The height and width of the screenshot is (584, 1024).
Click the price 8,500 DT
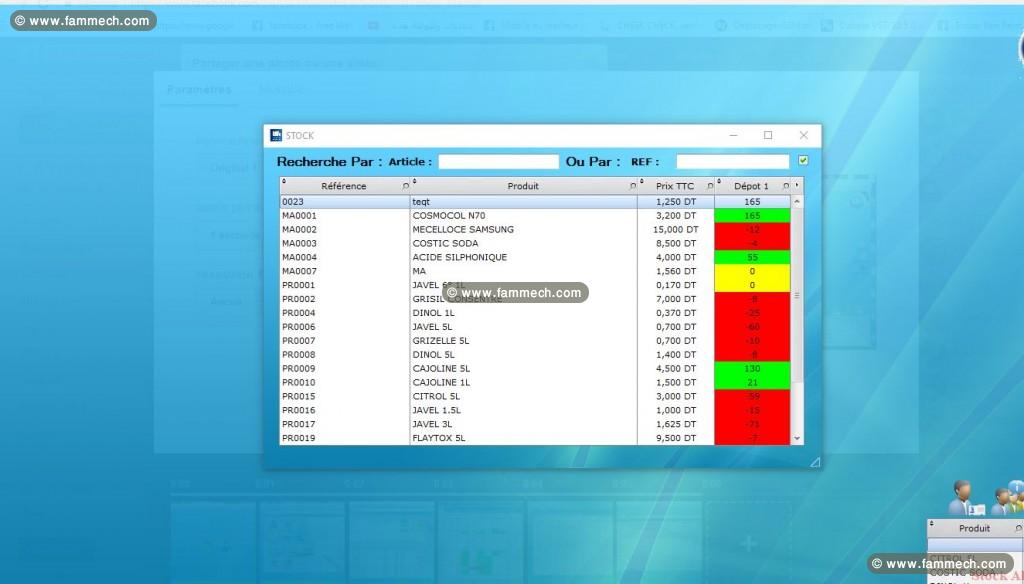coord(676,243)
